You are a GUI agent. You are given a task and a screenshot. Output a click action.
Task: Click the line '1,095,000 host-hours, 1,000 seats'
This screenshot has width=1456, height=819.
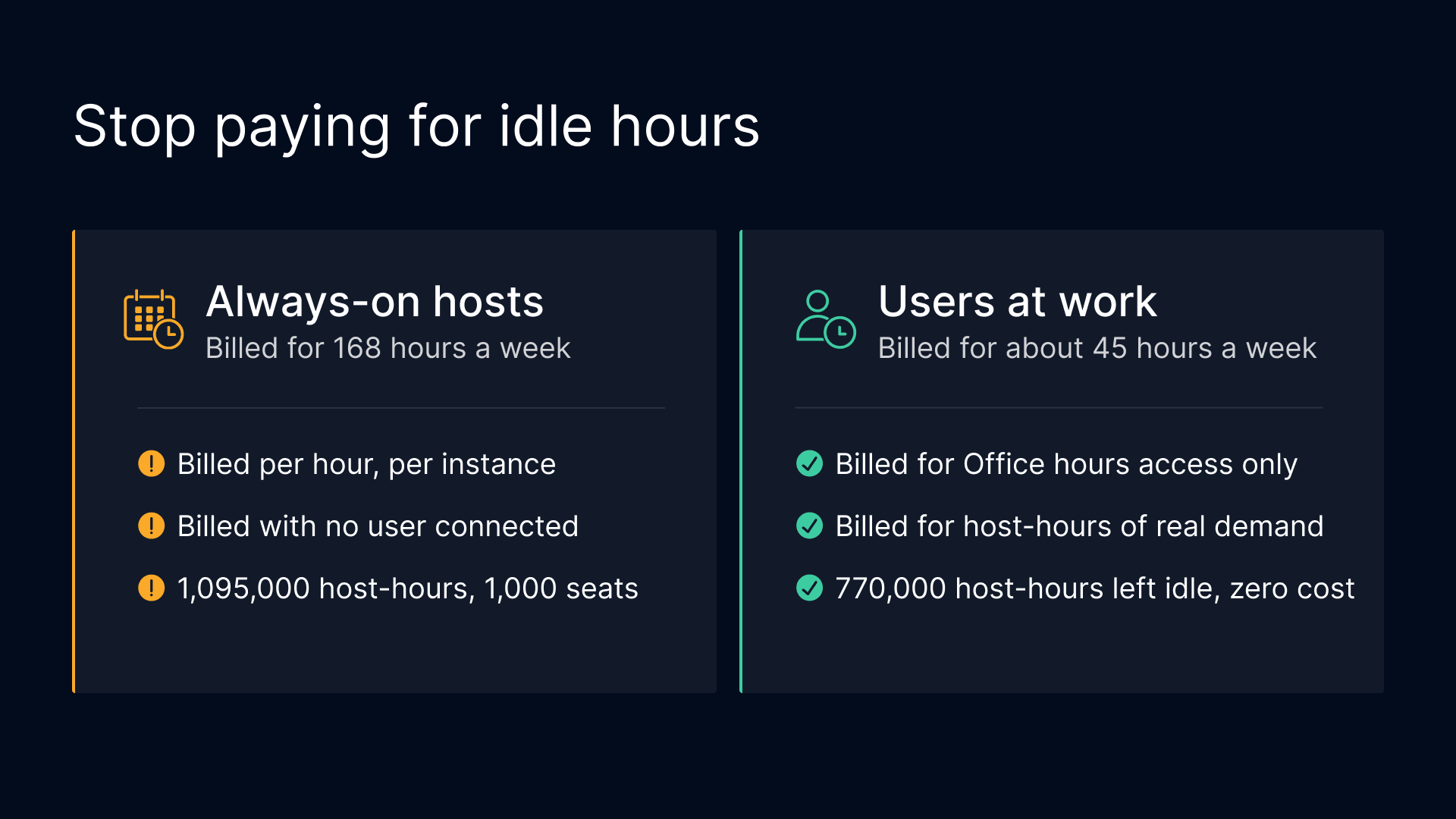(x=408, y=588)
